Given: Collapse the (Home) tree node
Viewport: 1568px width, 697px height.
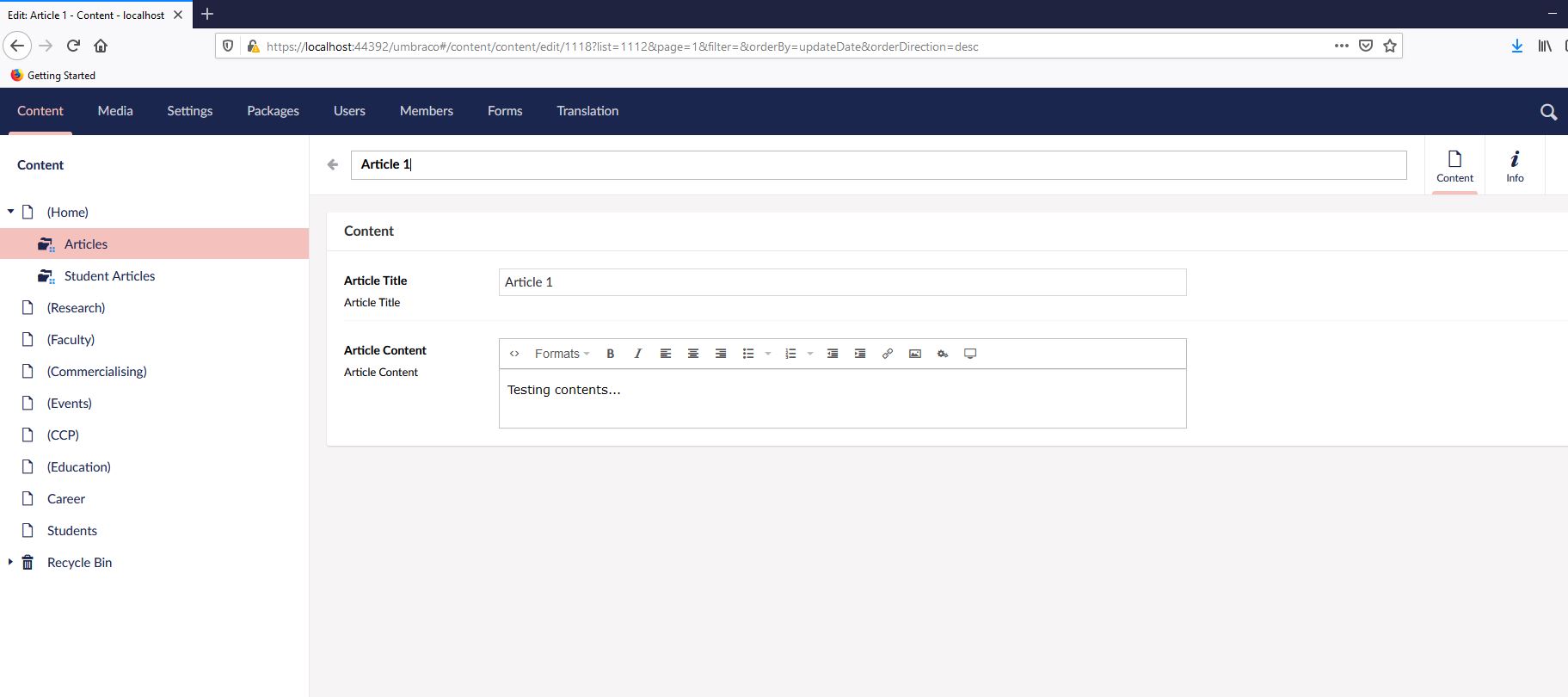Looking at the screenshot, I should (x=10, y=212).
